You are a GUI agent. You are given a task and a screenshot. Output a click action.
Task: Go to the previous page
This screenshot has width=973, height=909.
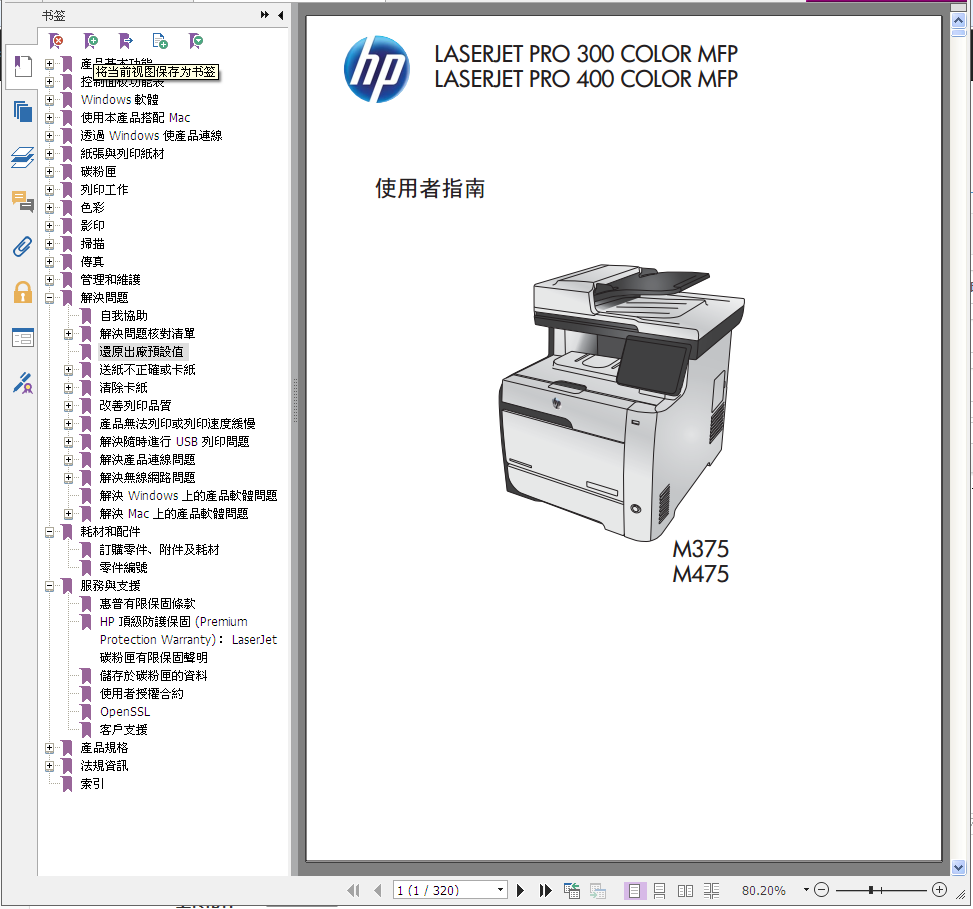pyautogui.click(x=378, y=891)
